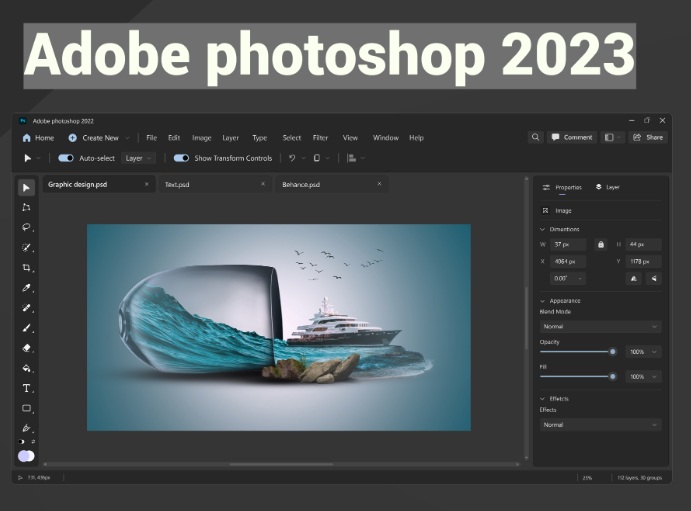The height and width of the screenshot is (511, 691).
Task: Open the Layer menu
Action: (230, 138)
